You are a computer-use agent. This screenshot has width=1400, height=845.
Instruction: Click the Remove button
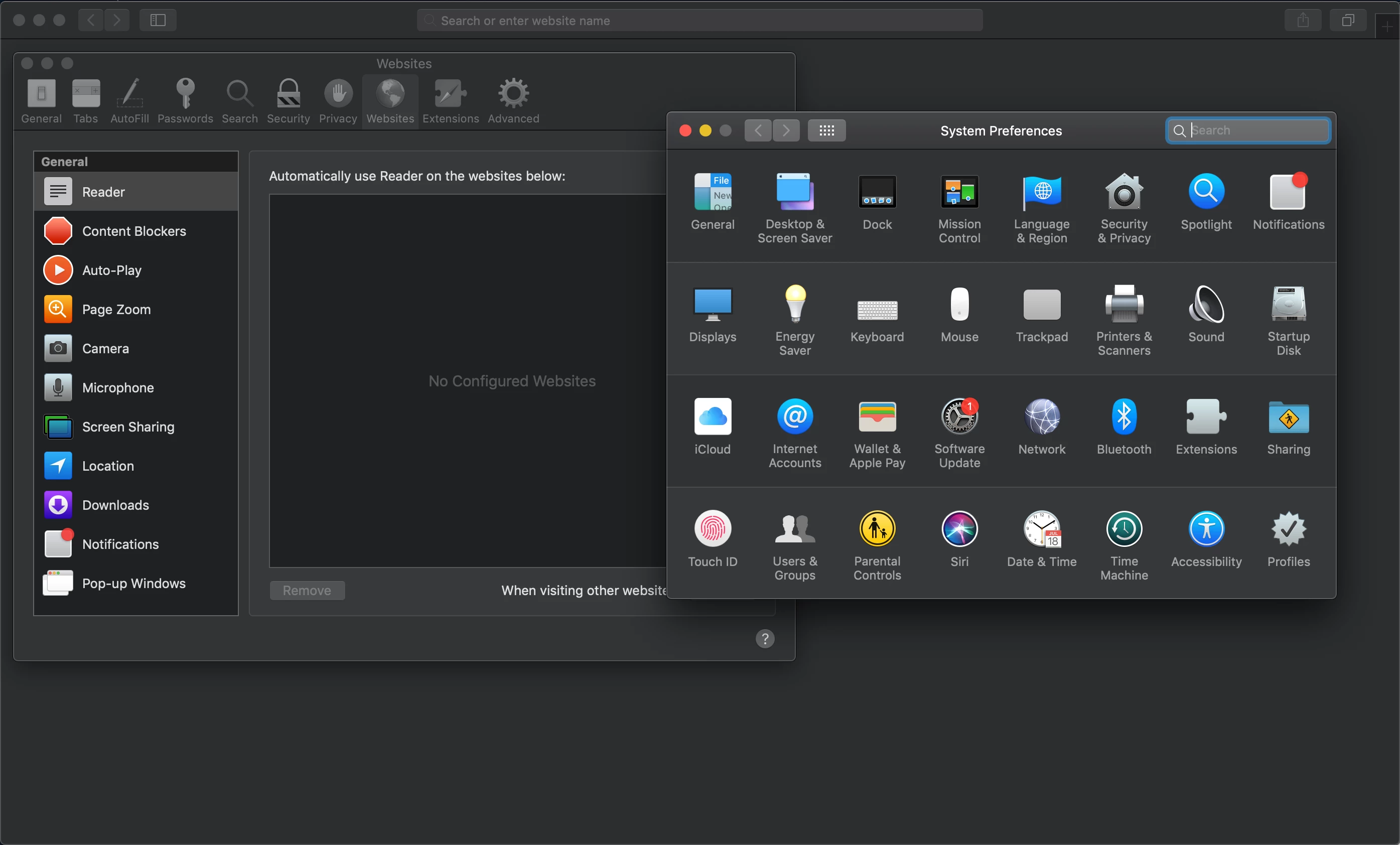(x=307, y=591)
